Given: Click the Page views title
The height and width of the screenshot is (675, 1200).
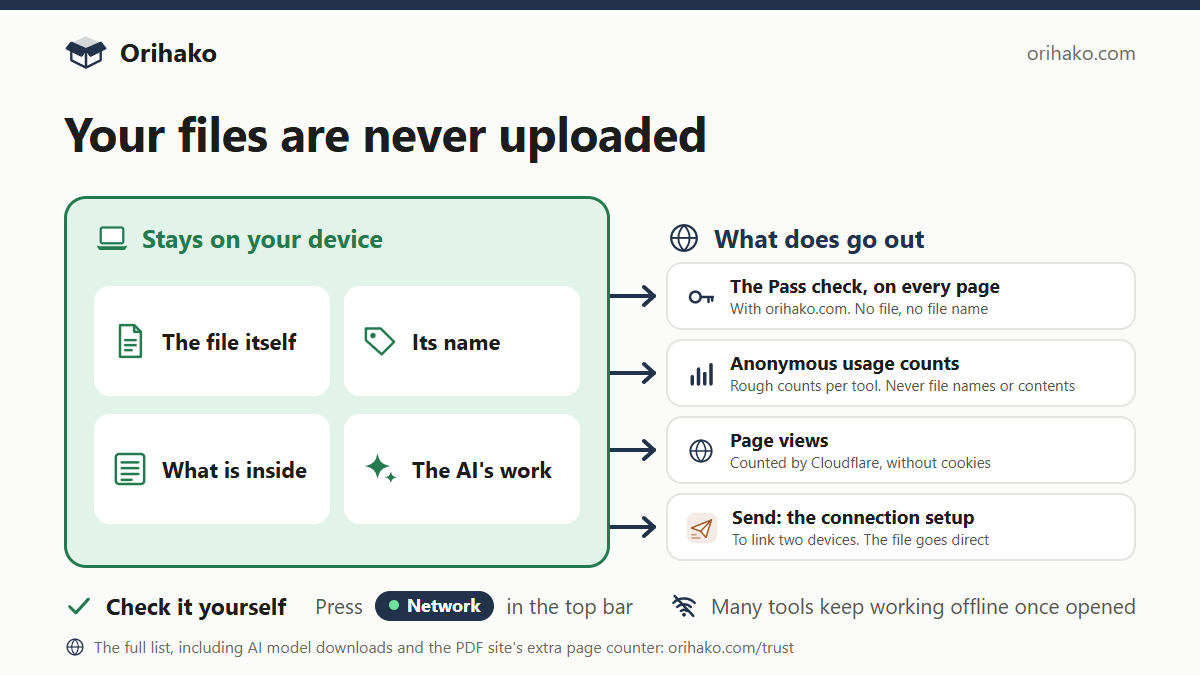Looking at the screenshot, I should pos(779,441).
